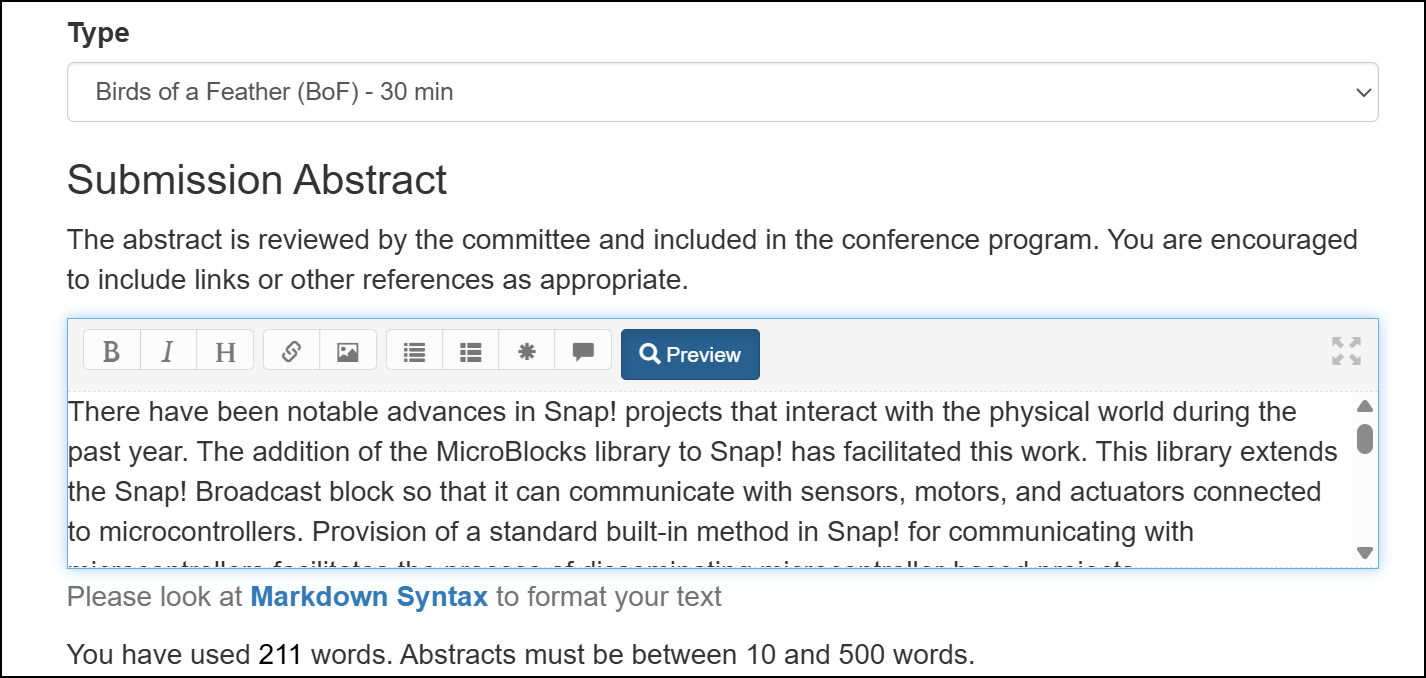Image resolution: width=1426 pixels, height=678 pixels.
Task: Click inside the abstract text area
Action: [710, 479]
